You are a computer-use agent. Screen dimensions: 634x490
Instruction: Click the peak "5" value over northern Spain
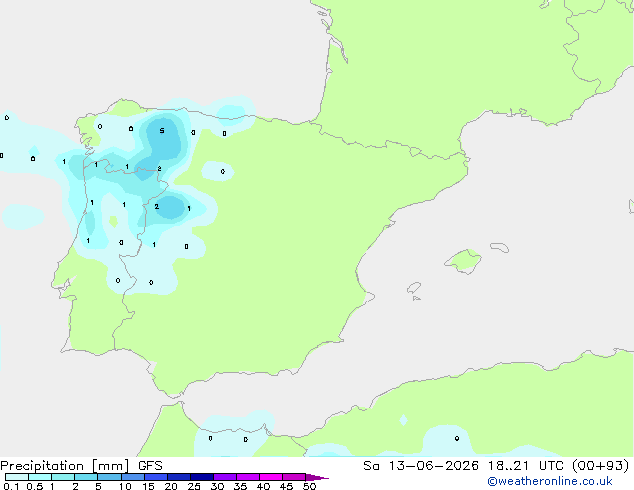(x=162, y=131)
